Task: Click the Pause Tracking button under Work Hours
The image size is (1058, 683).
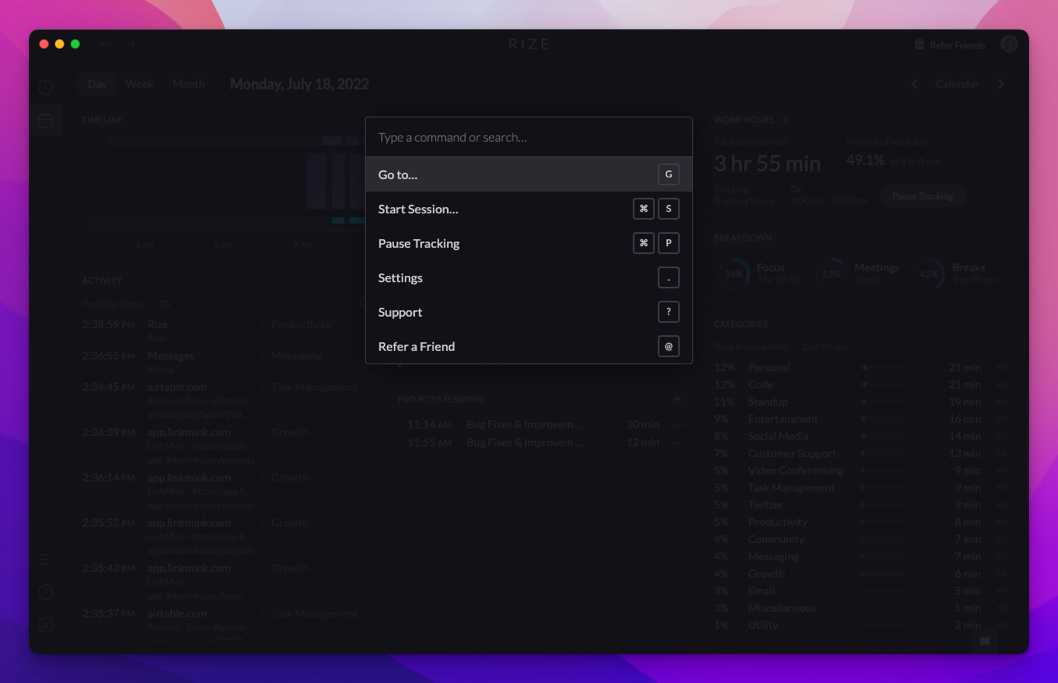Action: point(922,196)
